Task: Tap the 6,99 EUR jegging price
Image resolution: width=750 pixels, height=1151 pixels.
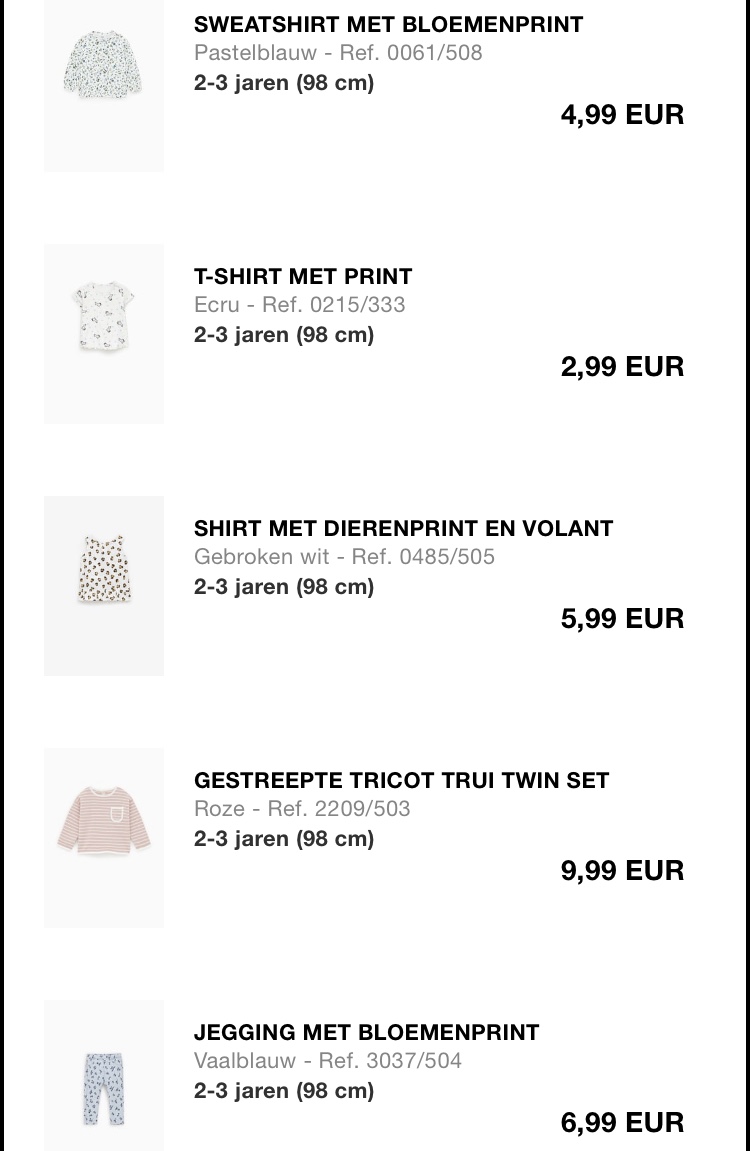Action: click(x=622, y=1122)
